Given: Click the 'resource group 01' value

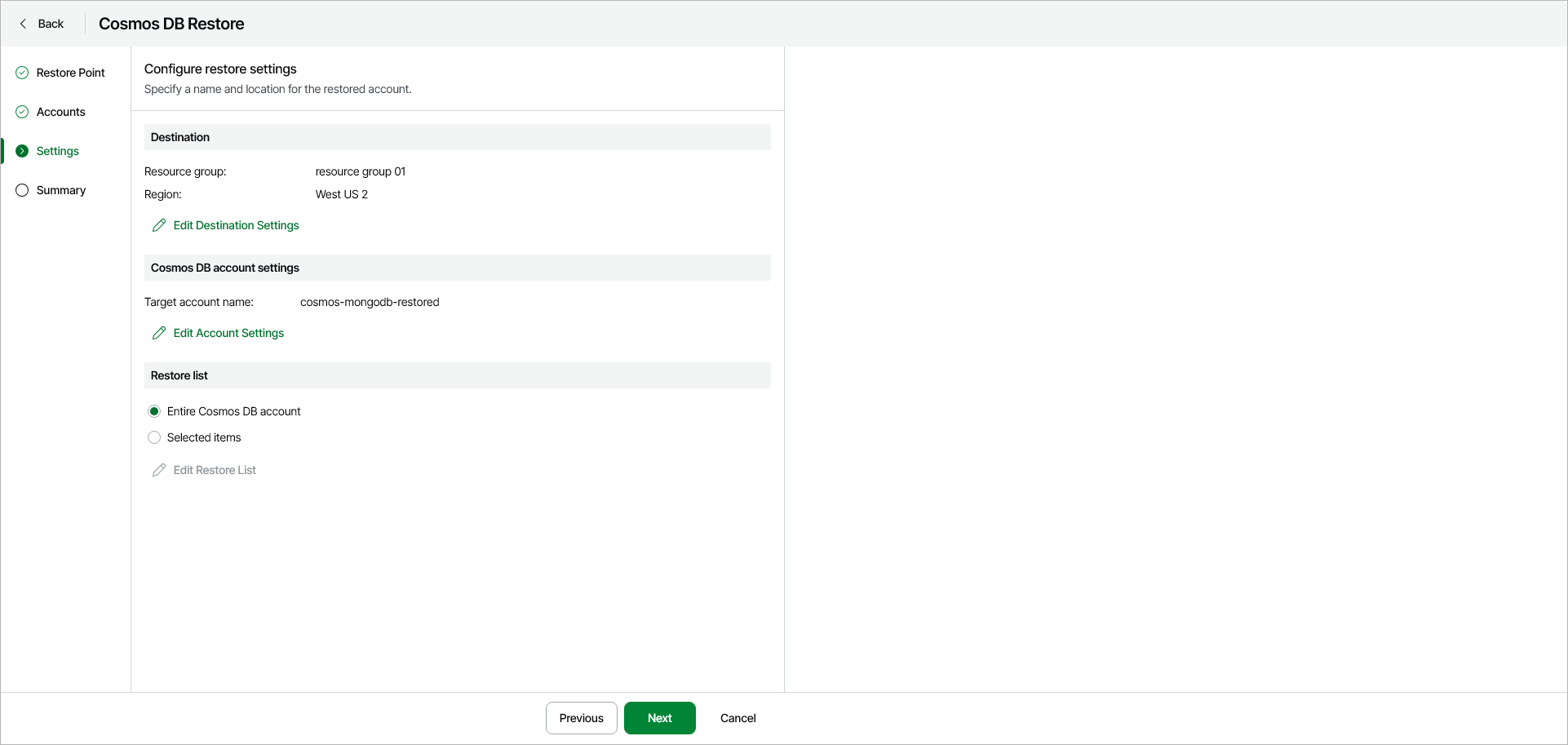Looking at the screenshot, I should coord(361,171).
